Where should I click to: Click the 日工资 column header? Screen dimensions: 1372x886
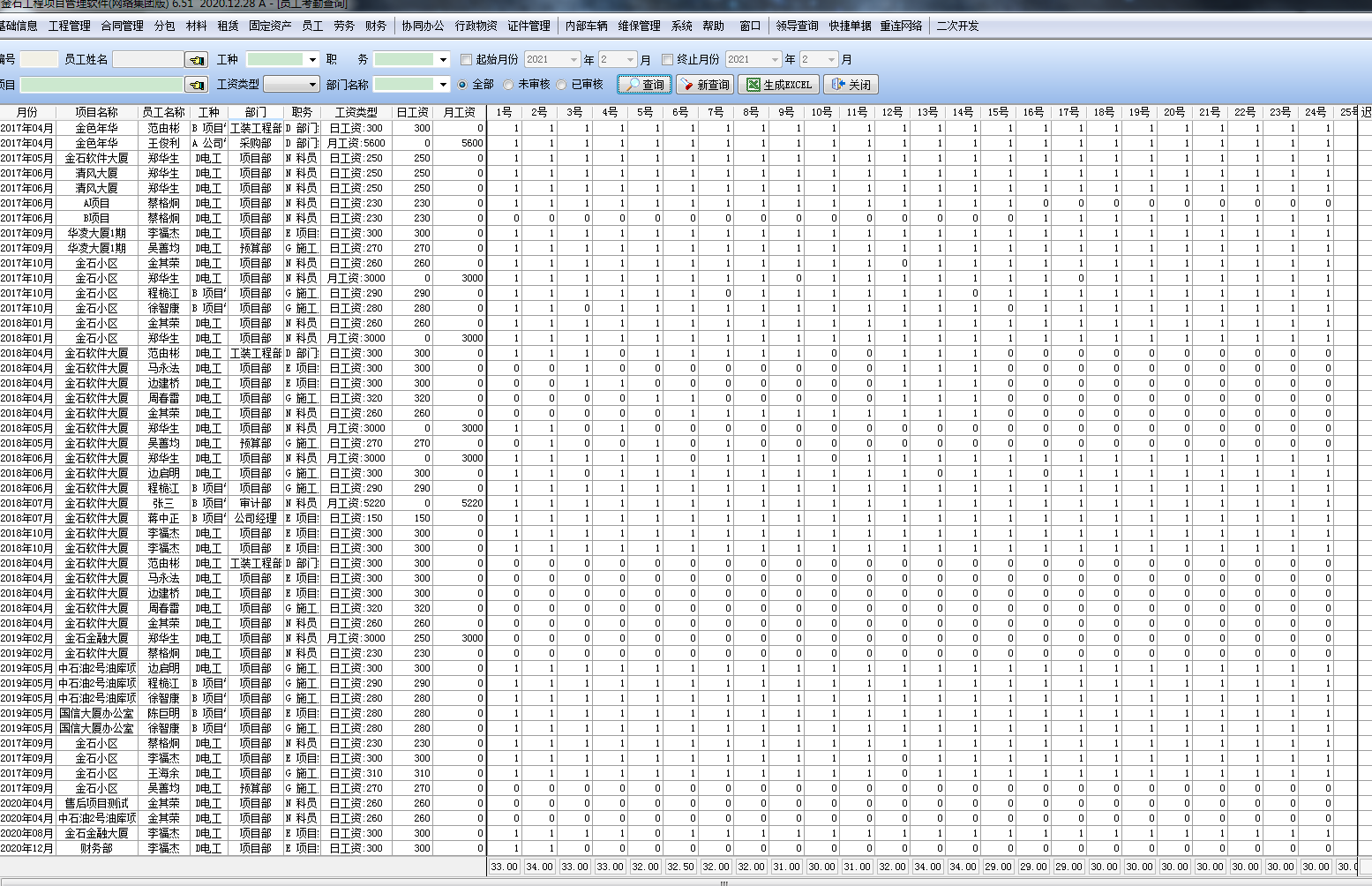coord(412,113)
